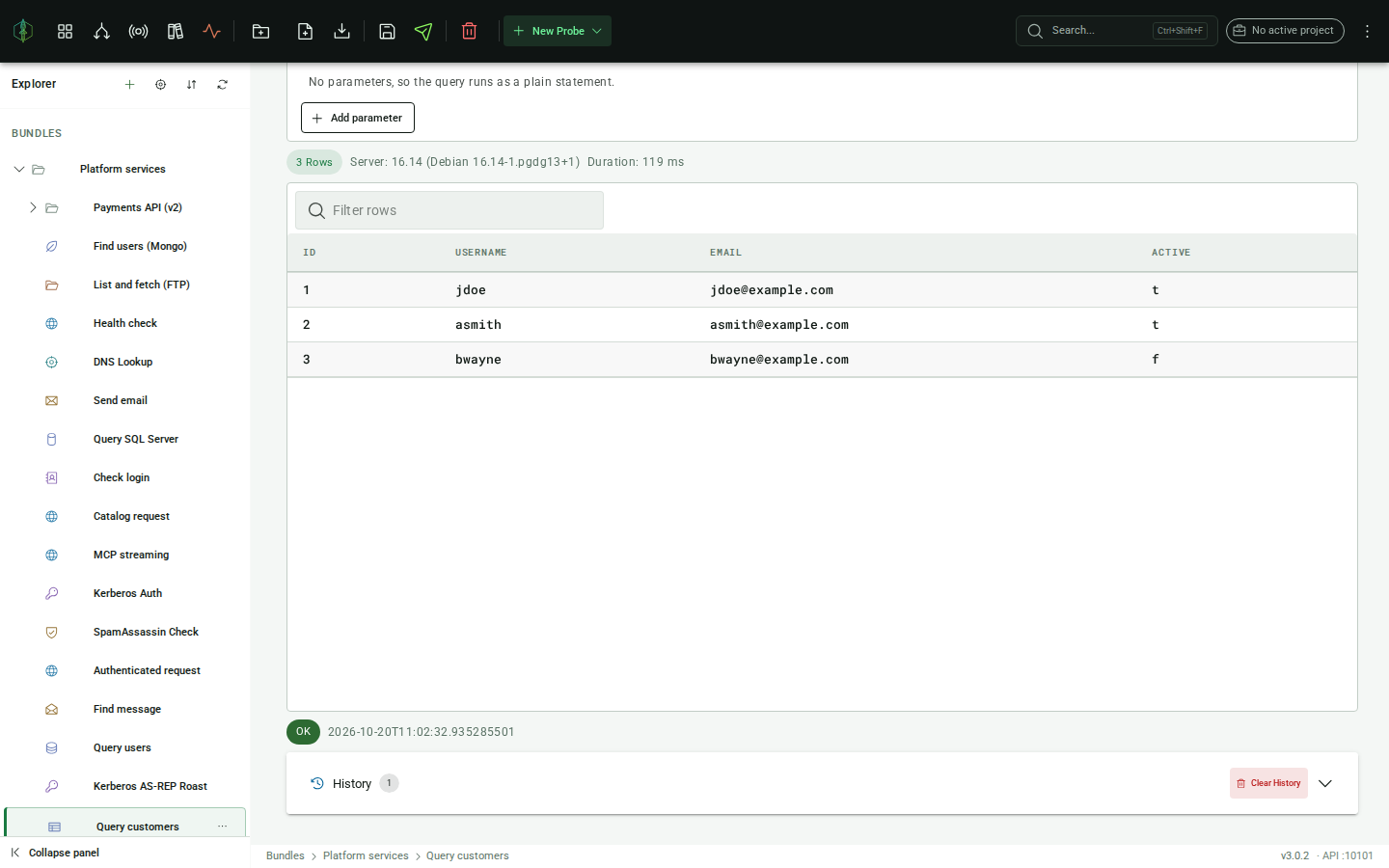Viewport: 1389px width, 868px height.
Task: Click the Add parameter button
Action: [x=358, y=118]
